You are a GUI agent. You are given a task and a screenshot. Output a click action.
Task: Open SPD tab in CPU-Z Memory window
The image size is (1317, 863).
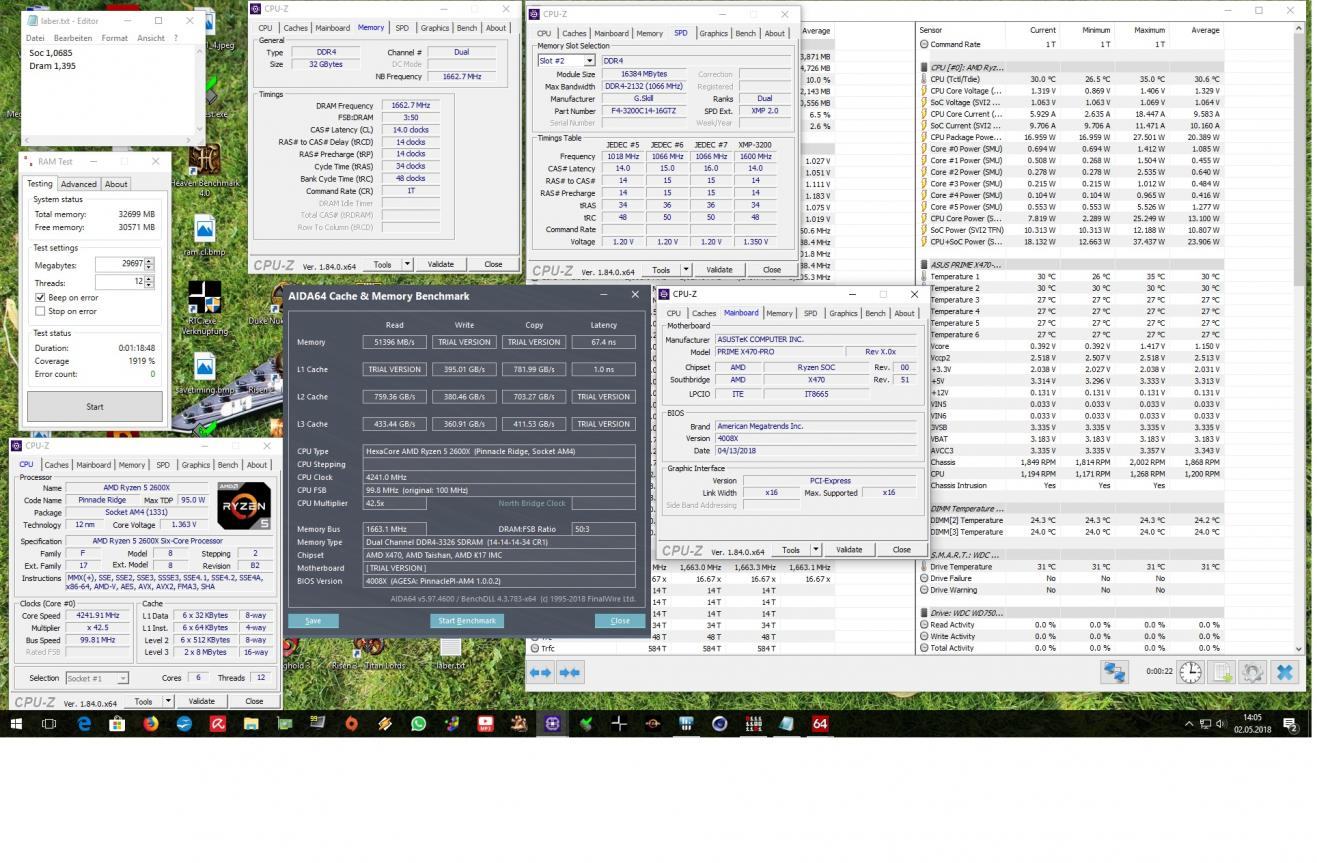(x=401, y=28)
